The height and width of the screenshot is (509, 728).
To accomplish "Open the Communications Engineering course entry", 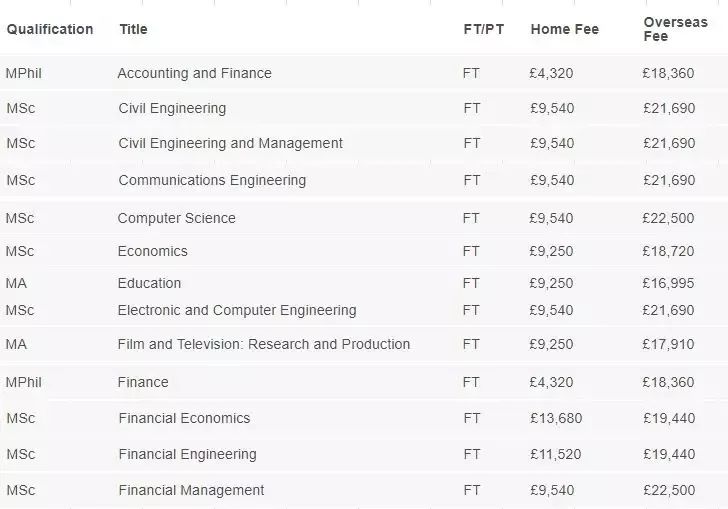I will click(212, 180).
